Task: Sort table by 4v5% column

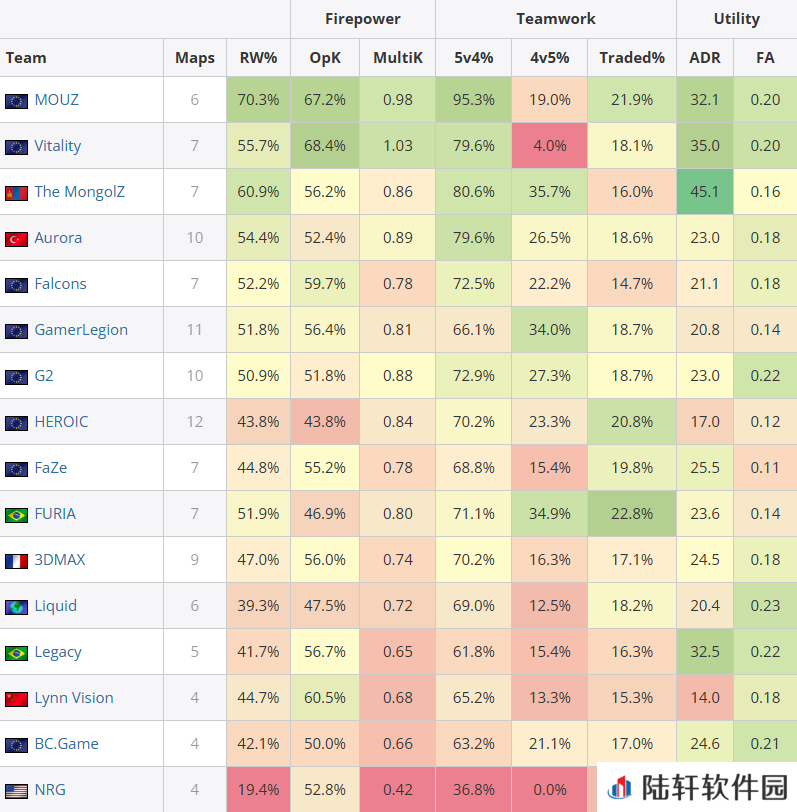Action: [549, 57]
